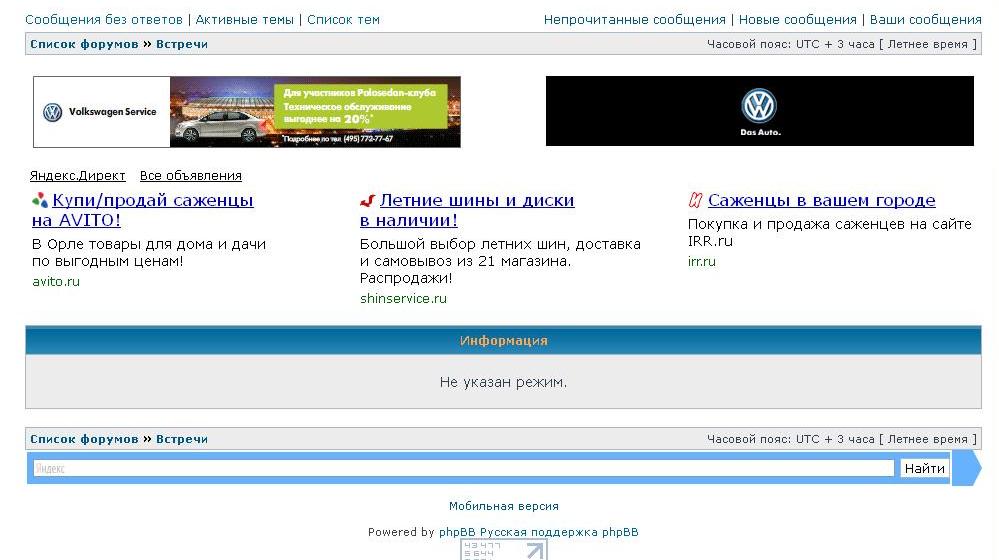Viewport: 999px width, 560px height.
Task: Click the site counter icon at page bottom
Action: tap(504, 550)
